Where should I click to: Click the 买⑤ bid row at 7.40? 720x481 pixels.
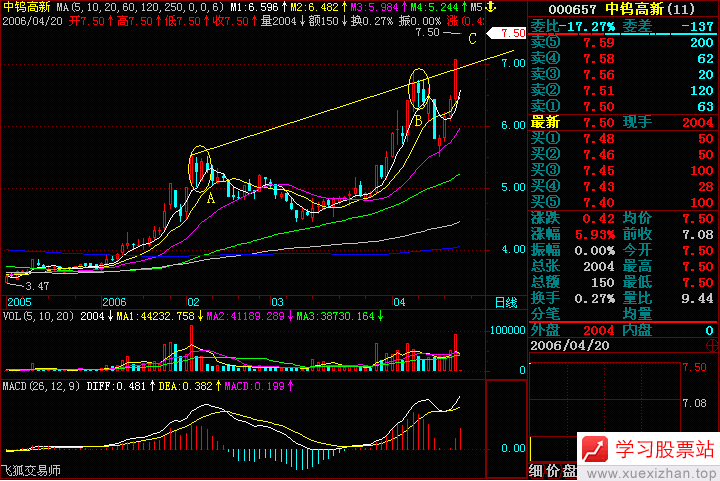pyautogui.click(x=622, y=202)
